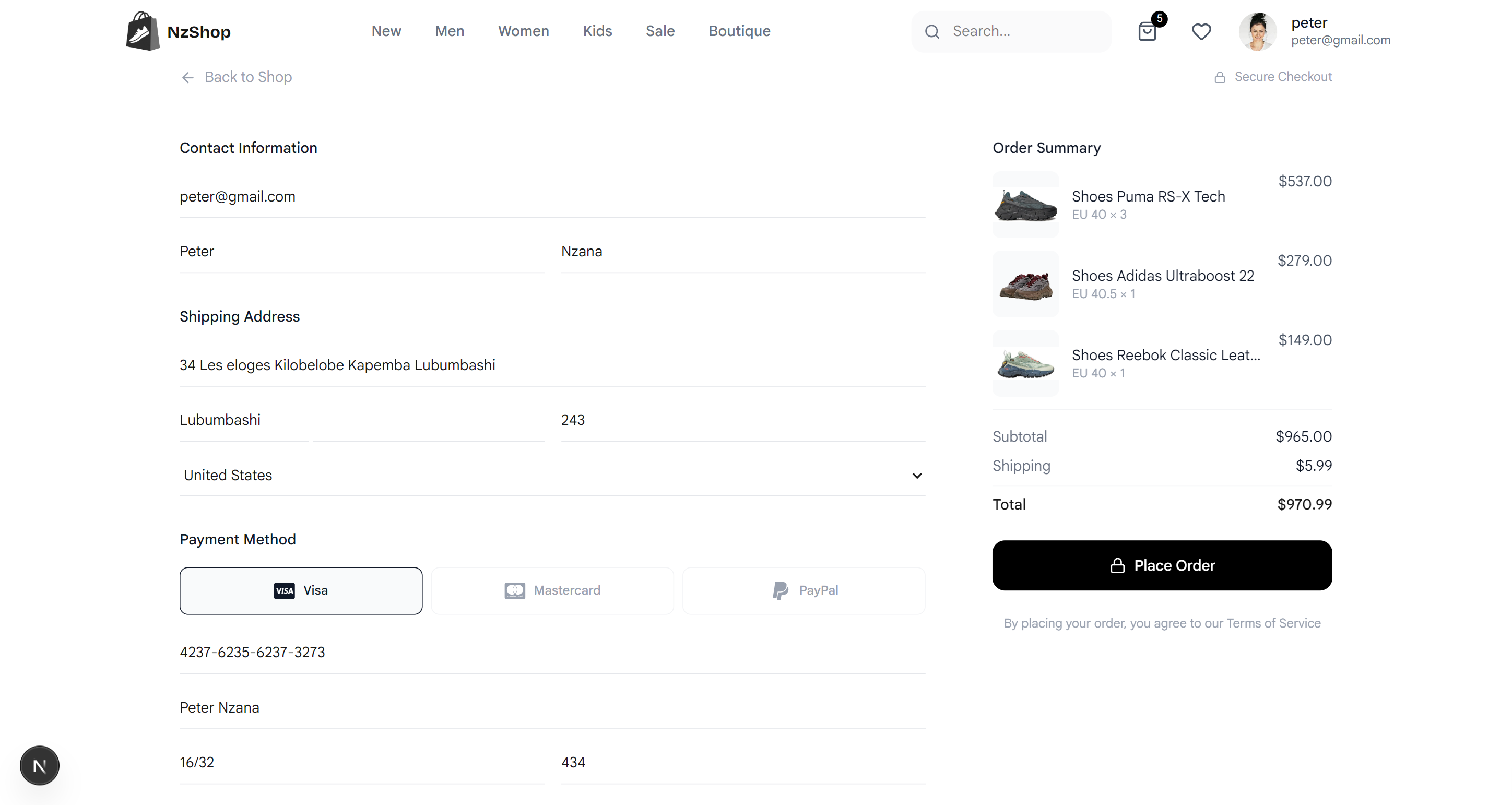Edit the last name field Nzana

[743, 252]
